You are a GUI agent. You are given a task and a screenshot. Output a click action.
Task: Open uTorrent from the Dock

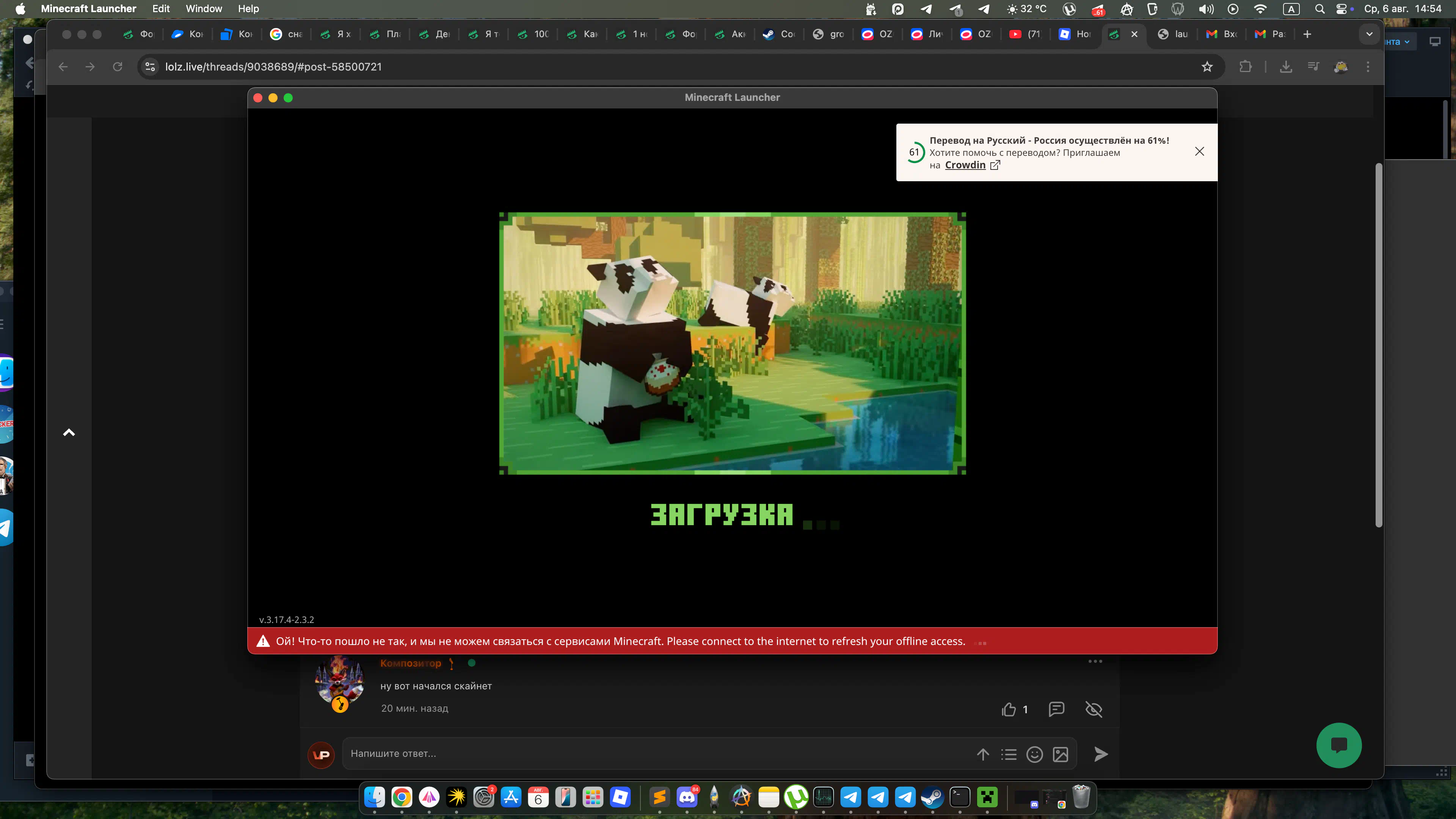pyautogui.click(x=796, y=797)
